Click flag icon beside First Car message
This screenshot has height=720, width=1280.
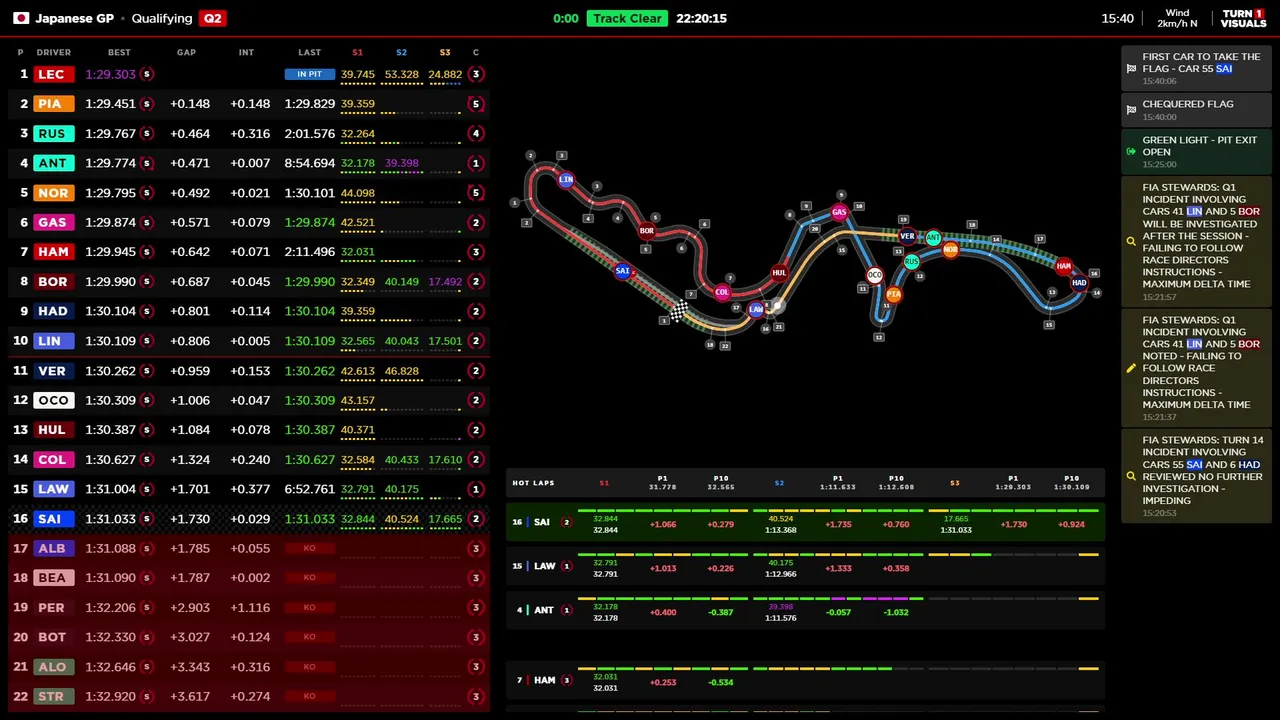tap(1131, 68)
